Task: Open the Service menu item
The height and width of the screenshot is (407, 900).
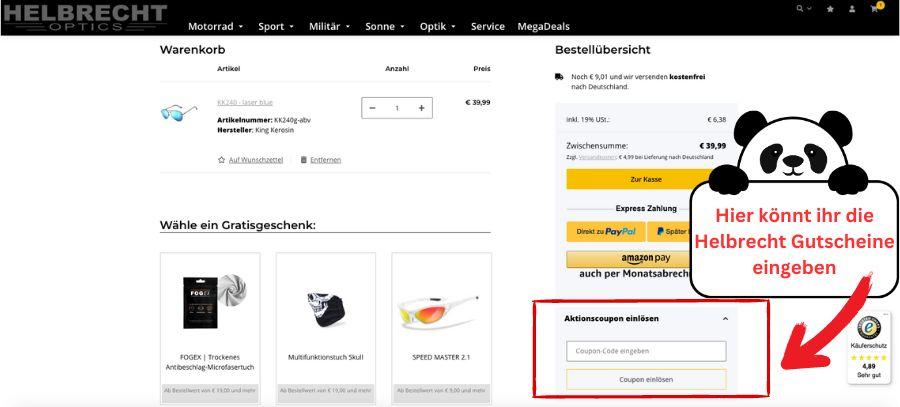Action: pos(487,26)
